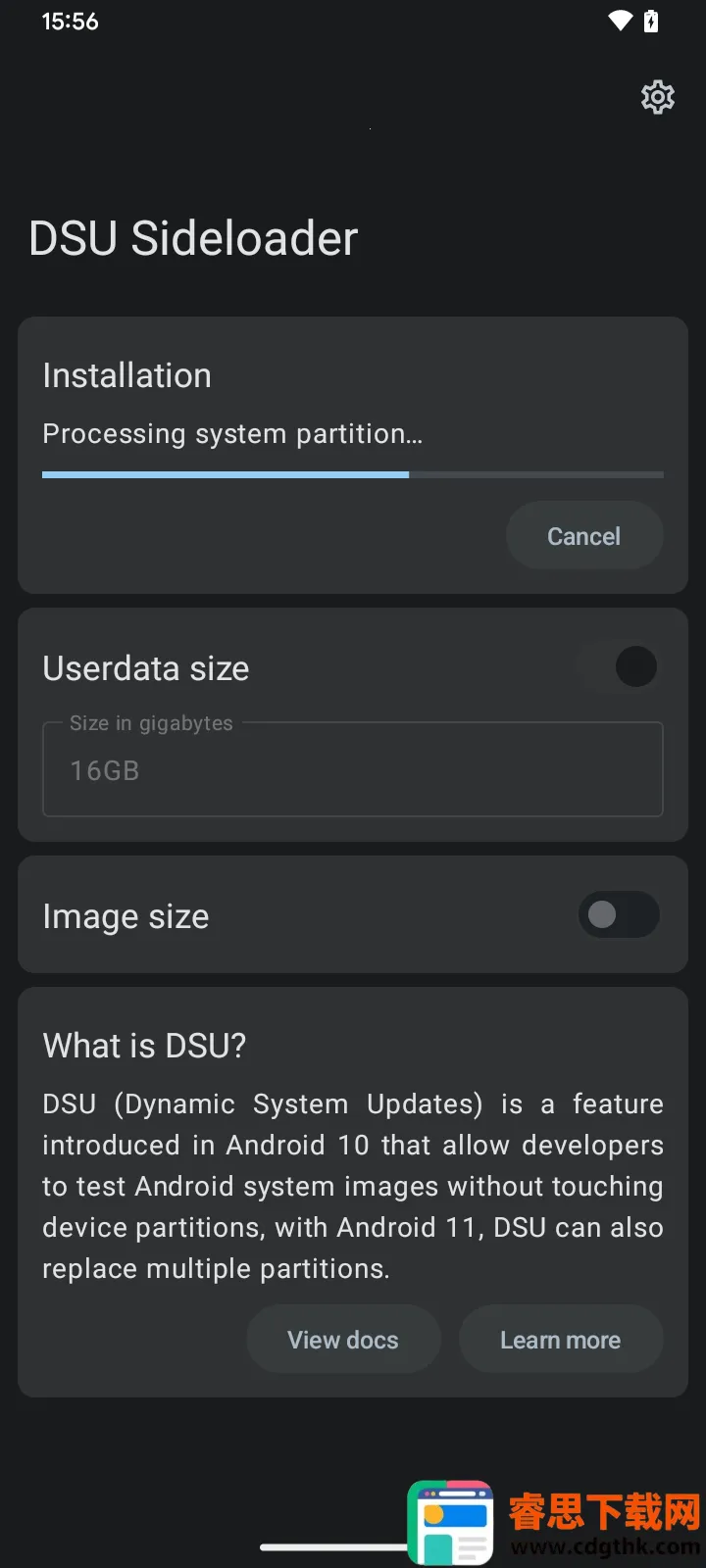
Task: Tap the Image size label
Action: coord(126,916)
